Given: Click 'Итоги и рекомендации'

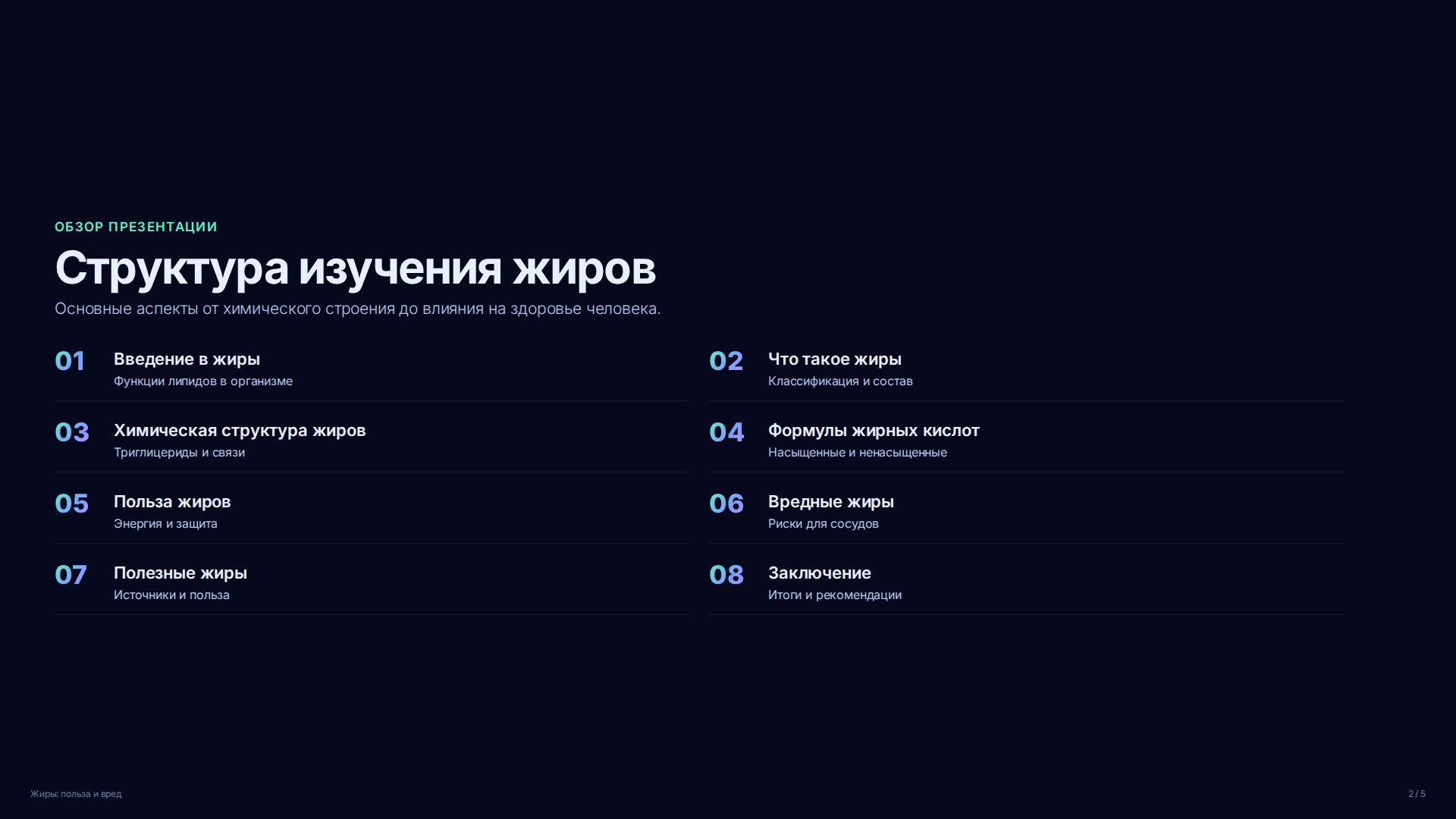Looking at the screenshot, I should (835, 595).
